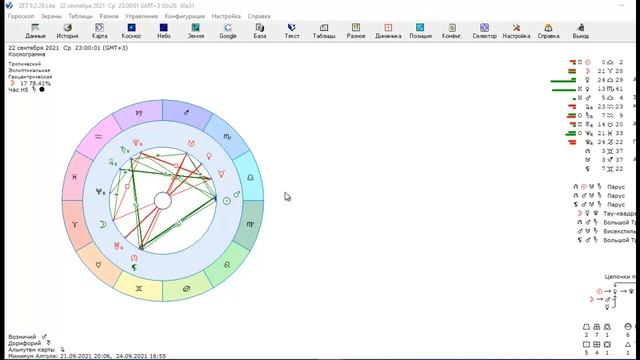
Task: Open the История toolbar icon
Action: (67, 31)
